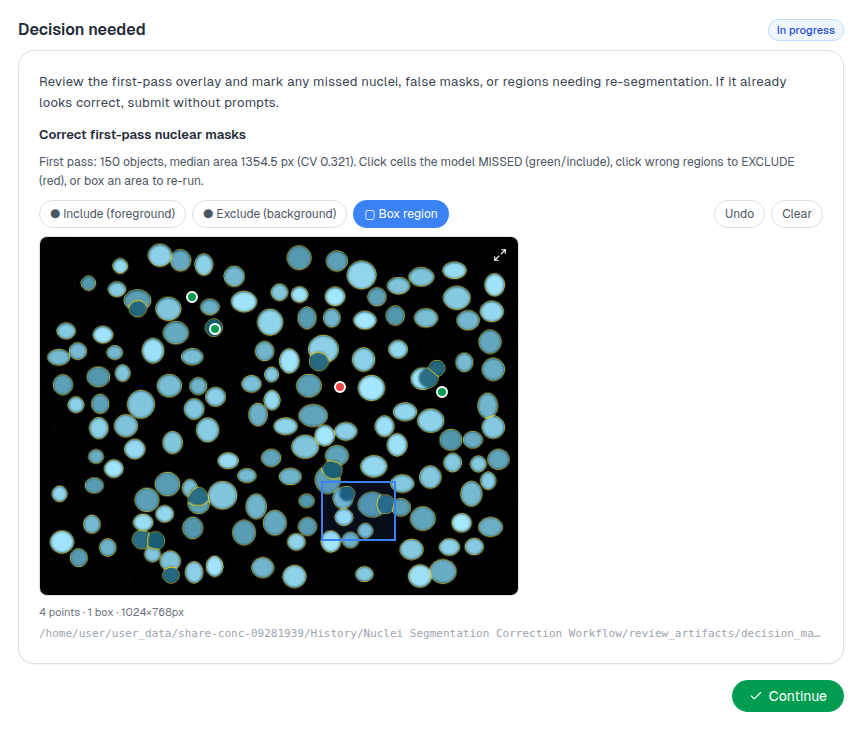The image size is (862, 729).
Task: Click the points and box count label
Action: tap(76, 612)
